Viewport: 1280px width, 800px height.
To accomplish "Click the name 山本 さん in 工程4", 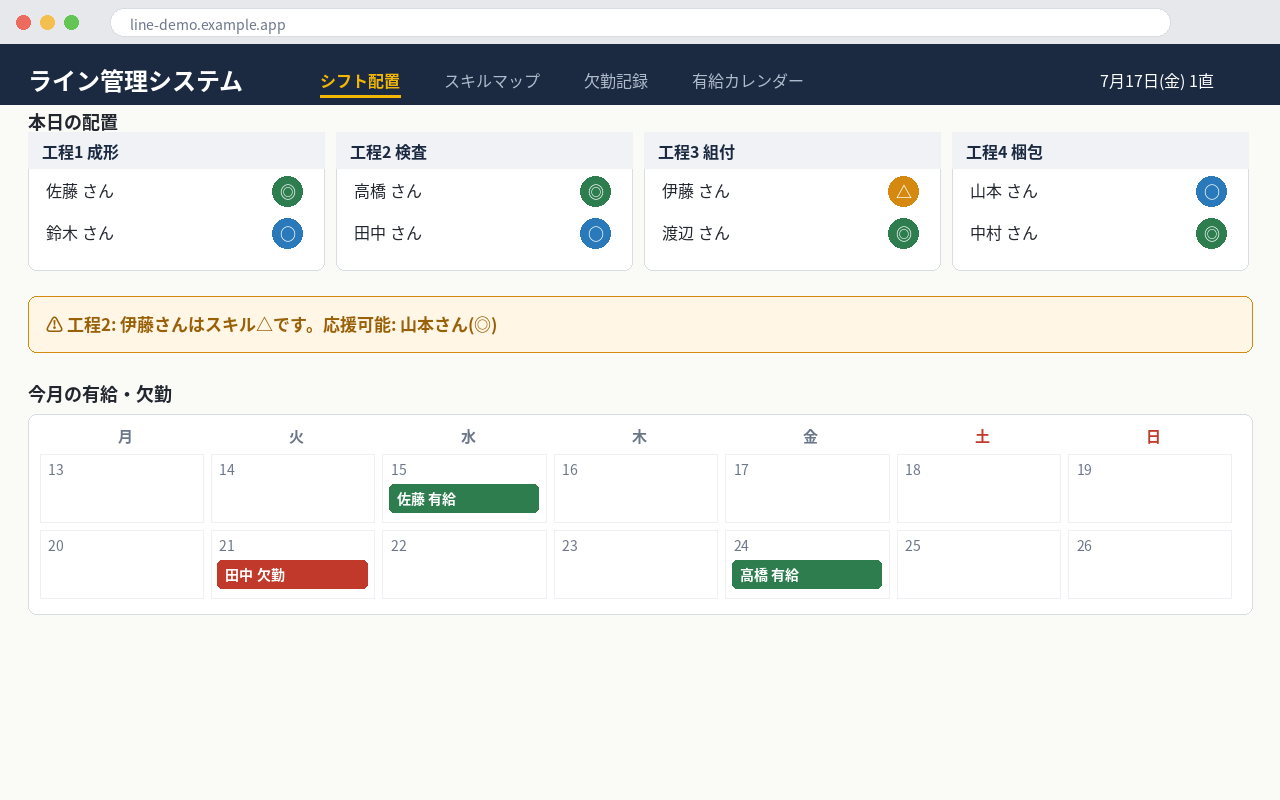I will tap(1004, 191).
